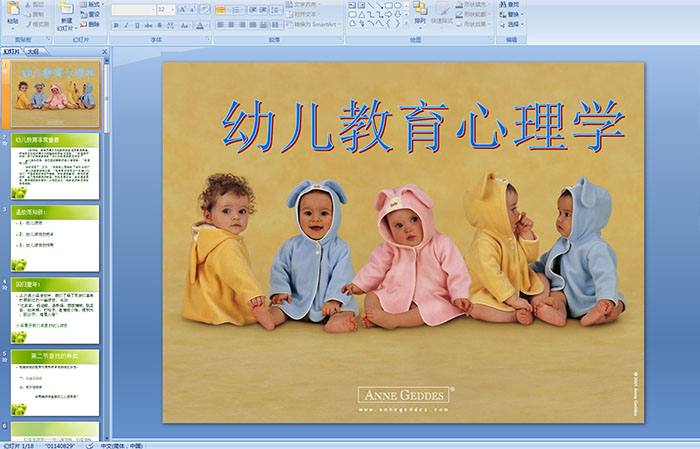Click the Find (查找) button

click(x=510, y=4)
